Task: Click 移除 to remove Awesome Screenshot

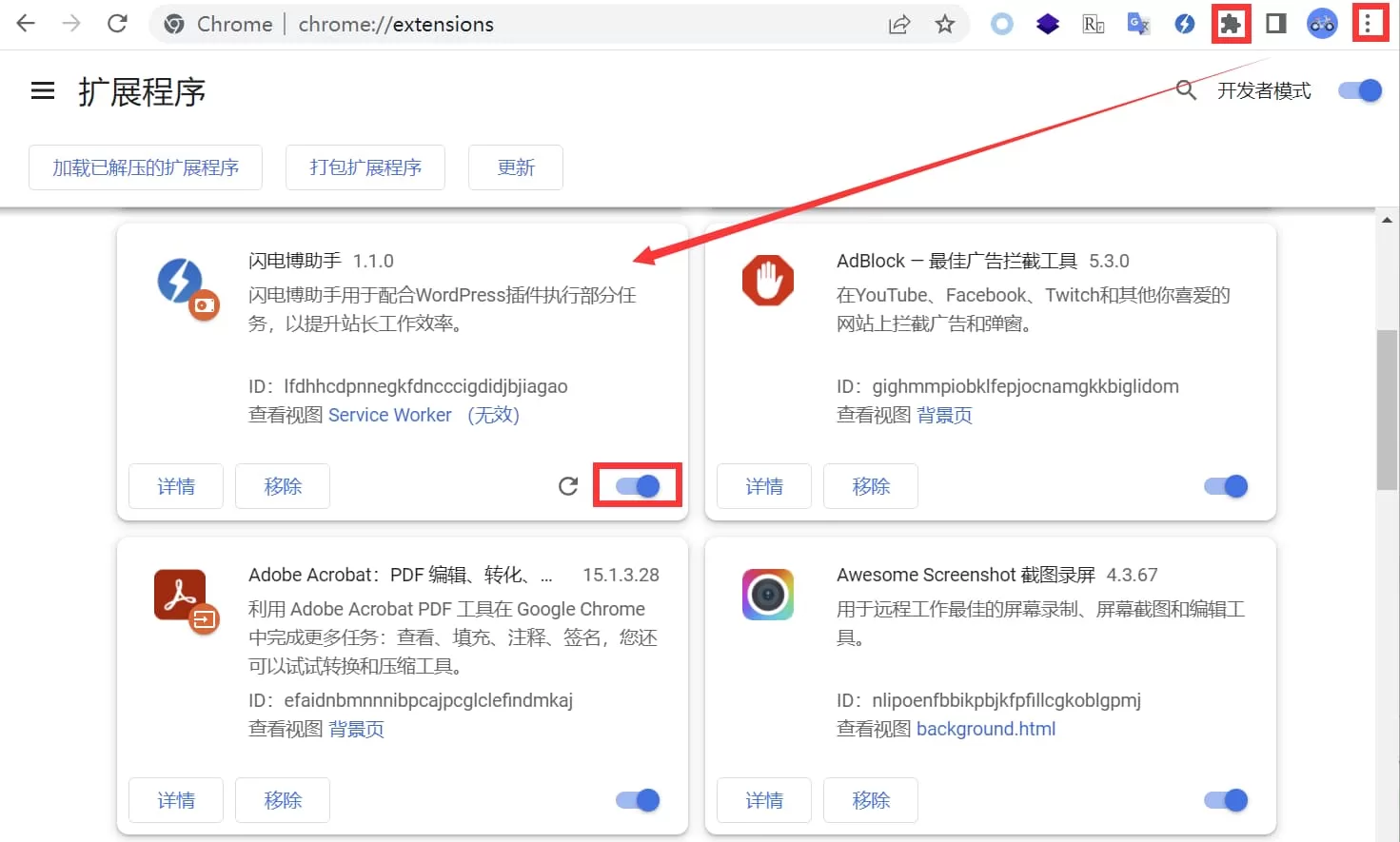Action: [870, 800]
